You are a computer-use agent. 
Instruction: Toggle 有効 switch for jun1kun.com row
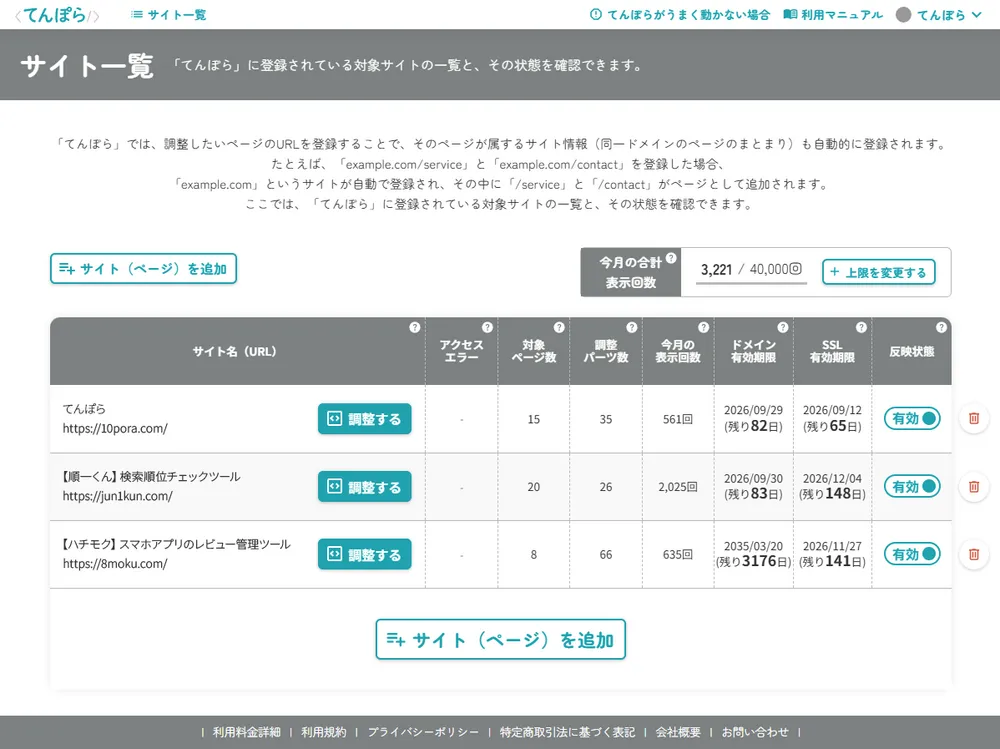pos(912,487)
